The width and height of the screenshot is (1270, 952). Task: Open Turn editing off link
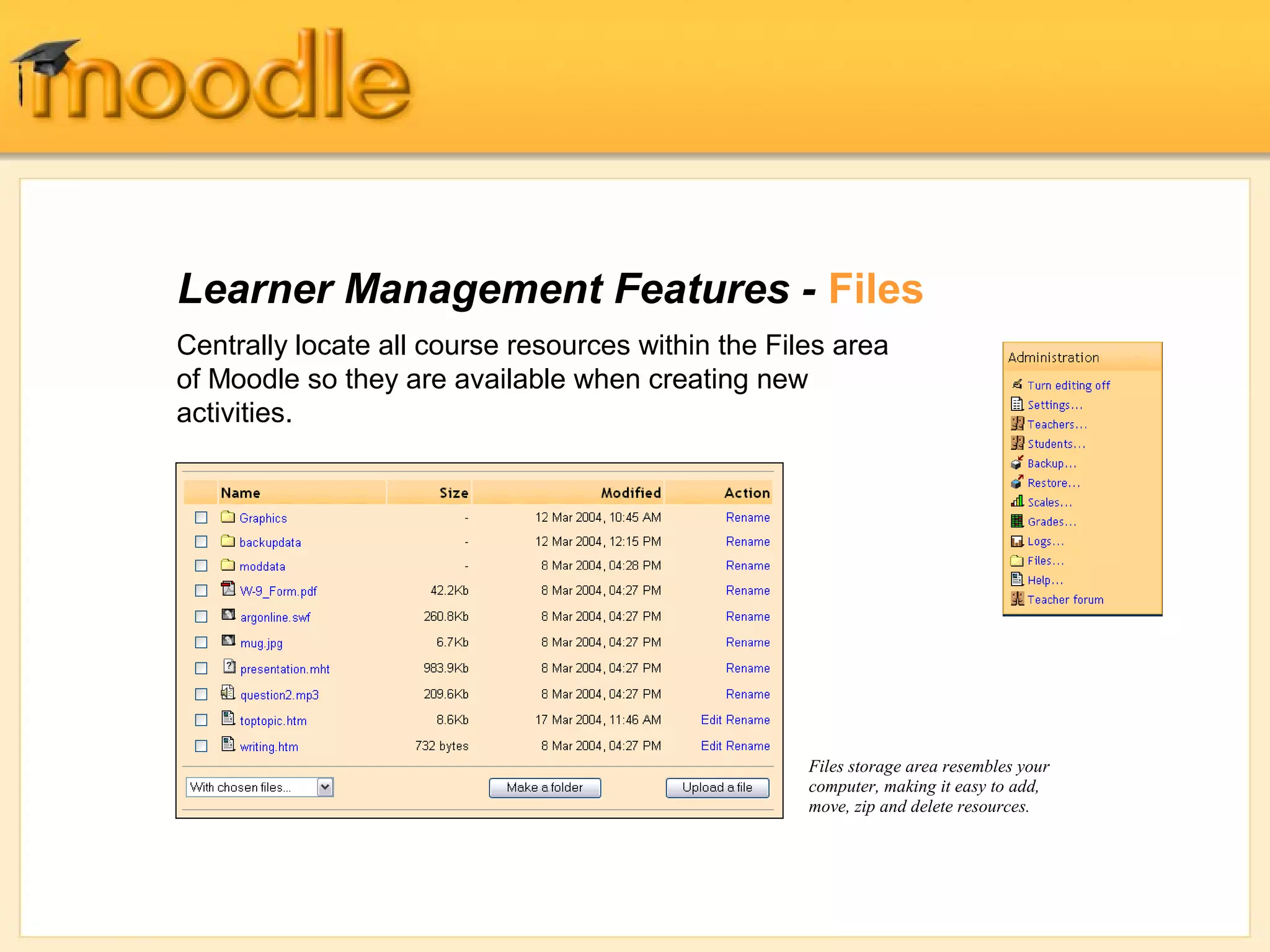pos(1068,386)
